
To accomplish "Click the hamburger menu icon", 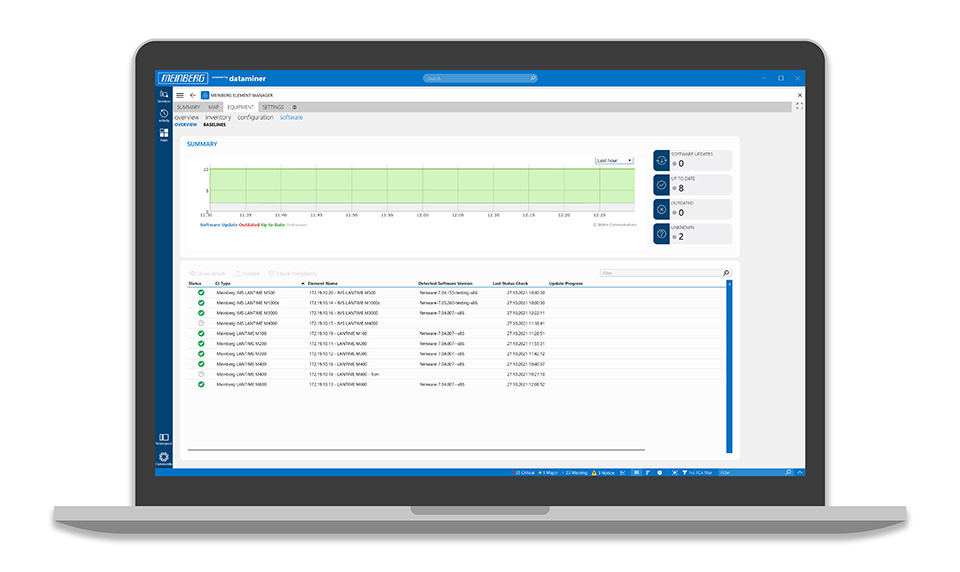I will tap(180, 95).
